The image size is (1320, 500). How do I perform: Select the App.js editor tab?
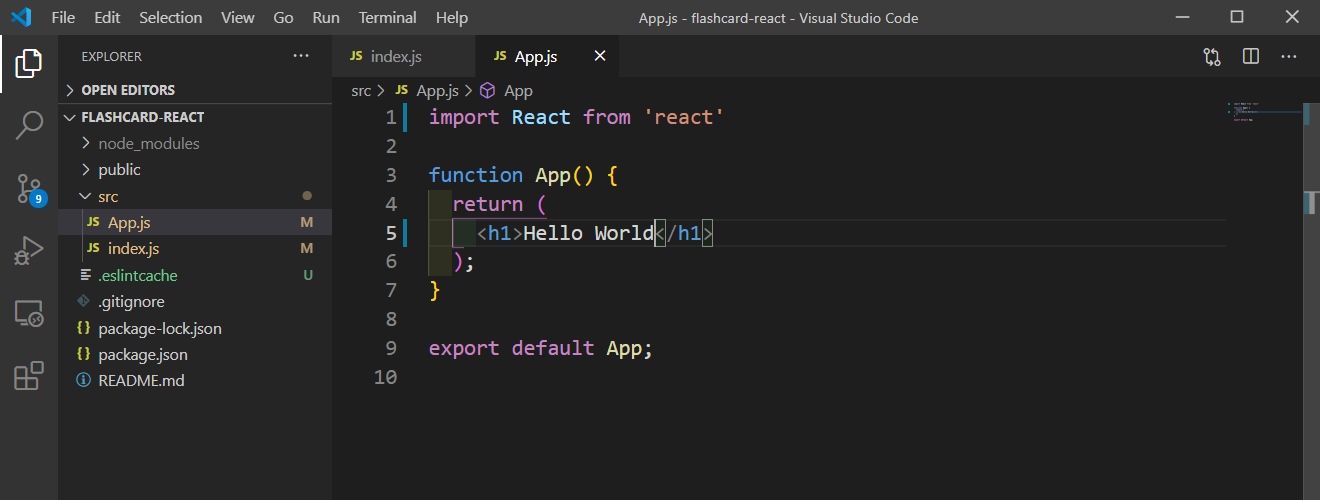[548, 56]
